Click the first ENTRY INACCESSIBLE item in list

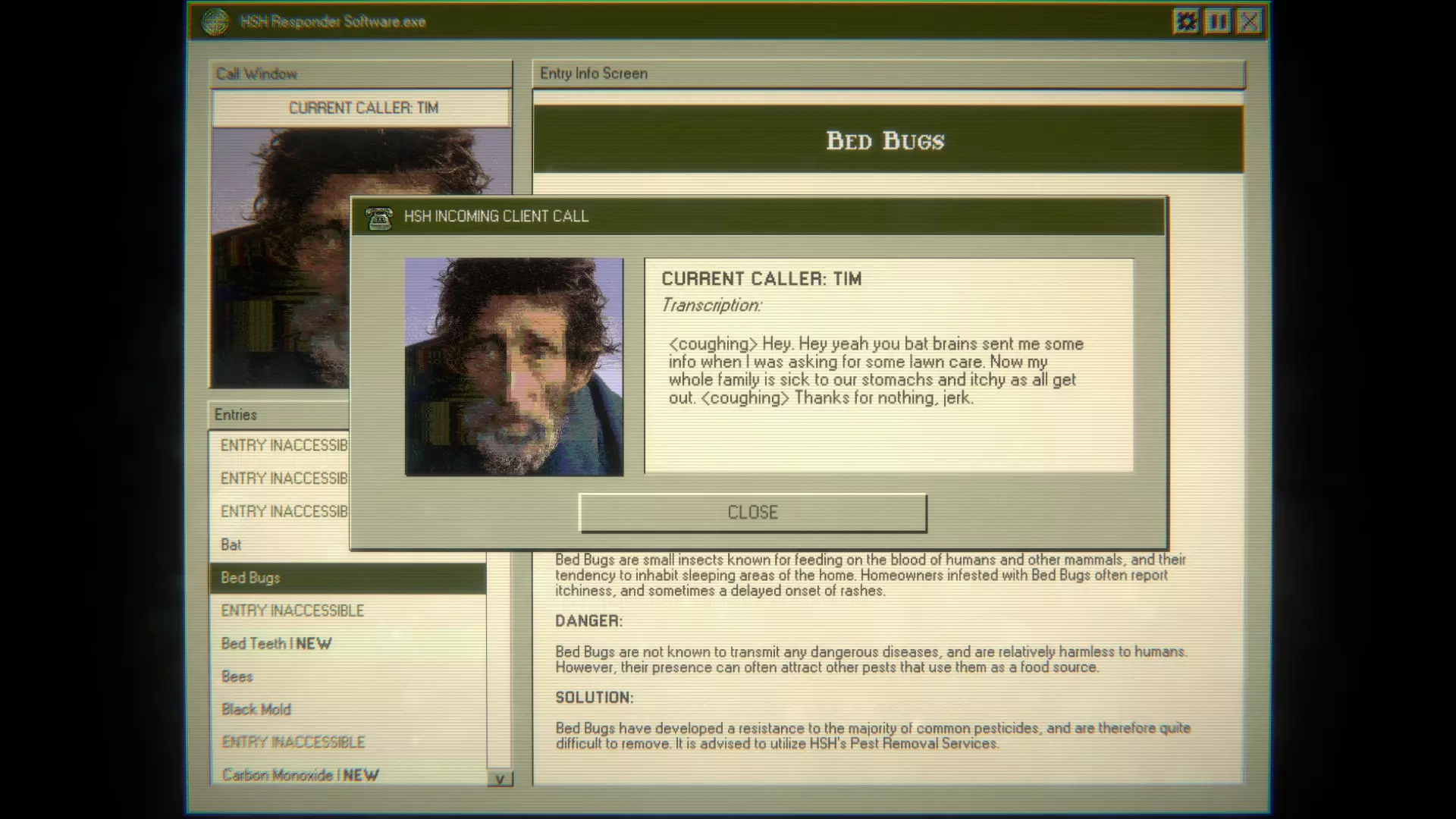point(284,446)
